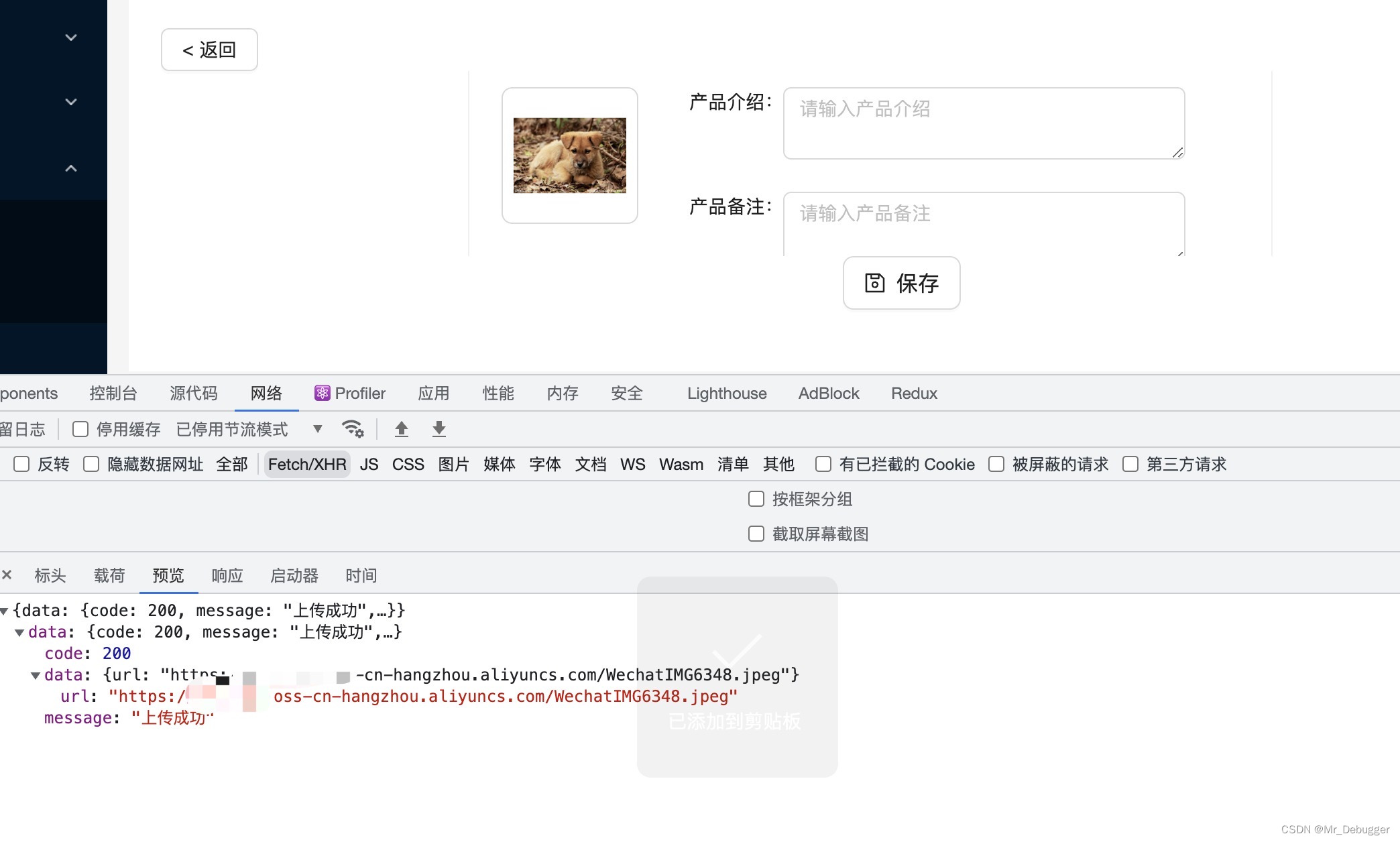The width and height of the screenshot is (1400, 842).
Task: Open the Lighthouse devtools tab
Action: coord(726,394)
